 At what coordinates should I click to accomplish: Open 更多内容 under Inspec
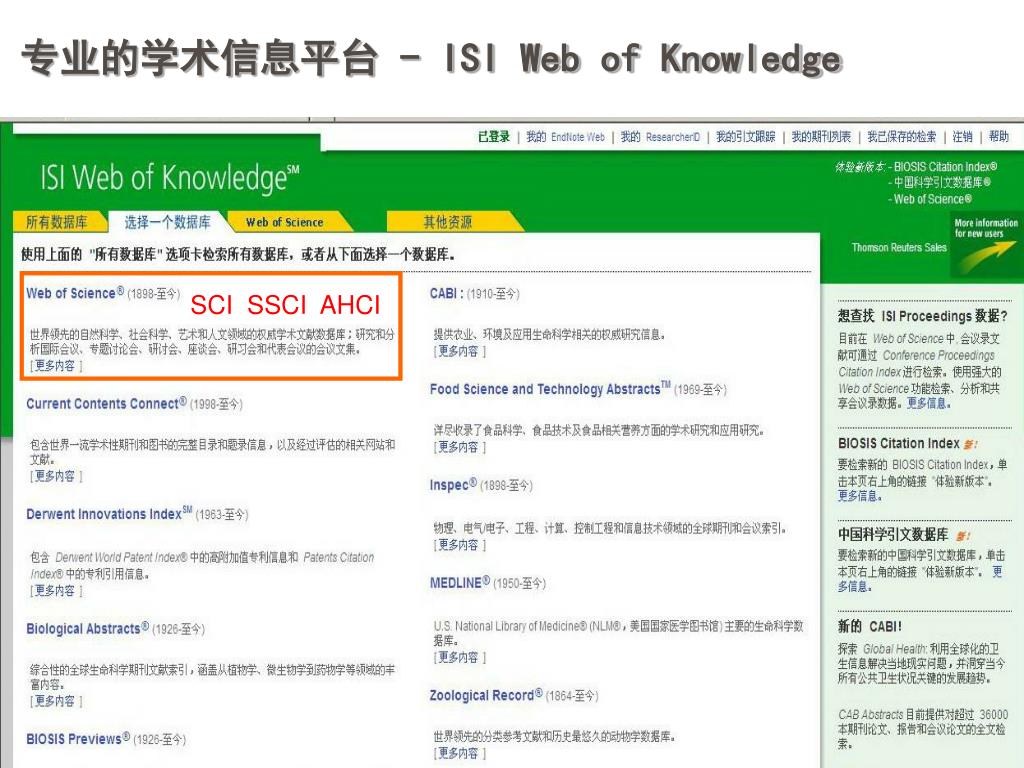(x=458, y=545)
